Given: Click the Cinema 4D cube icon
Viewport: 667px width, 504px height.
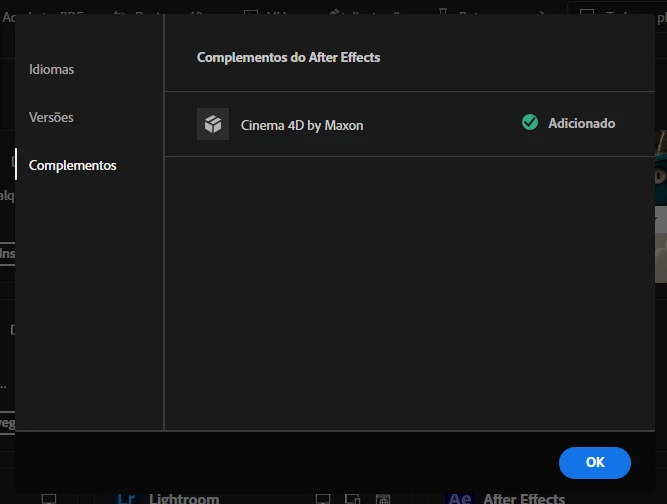Looking at the screenshot, I should point(213,124).
